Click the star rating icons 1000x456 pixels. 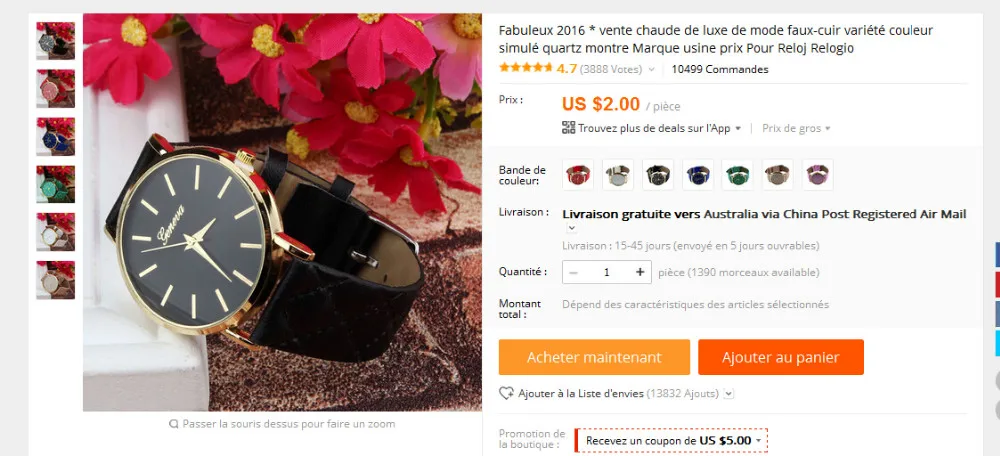point(526,68)
